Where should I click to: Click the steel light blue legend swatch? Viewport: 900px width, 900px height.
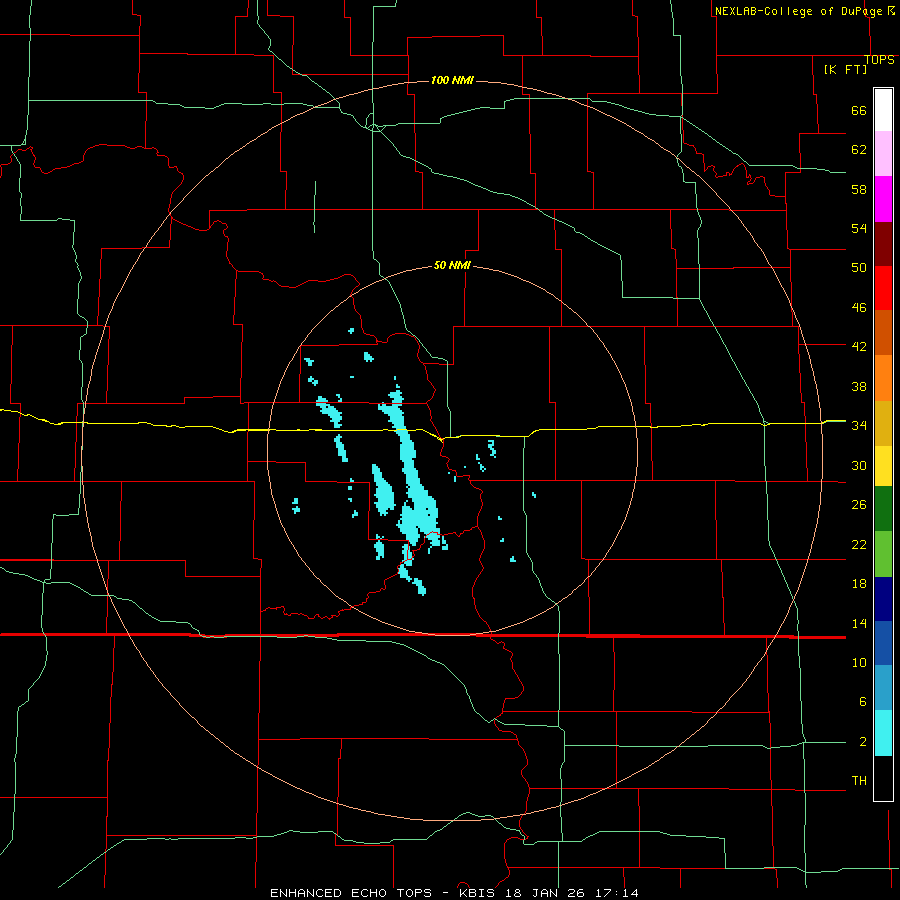pos(883,688)
